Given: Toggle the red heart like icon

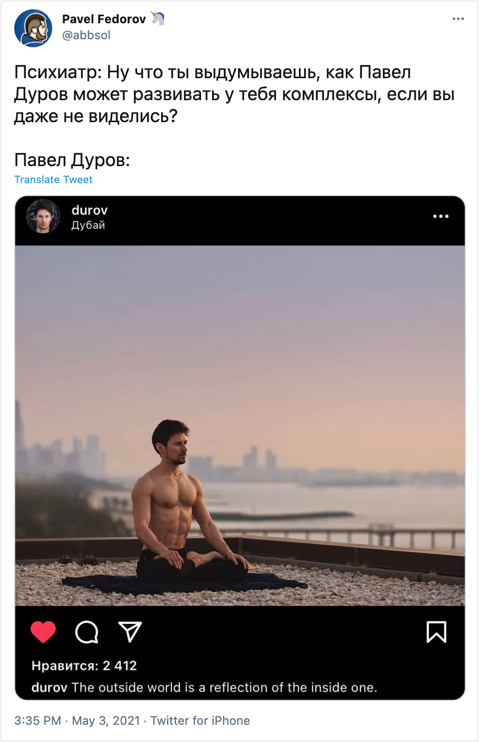Looking at the screenshot, I should click(x=43, y=631).
